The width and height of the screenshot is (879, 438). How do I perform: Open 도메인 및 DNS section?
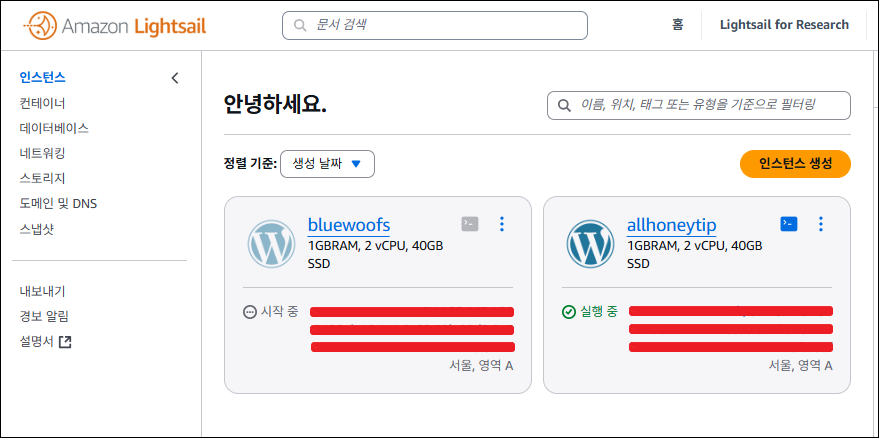58,204
